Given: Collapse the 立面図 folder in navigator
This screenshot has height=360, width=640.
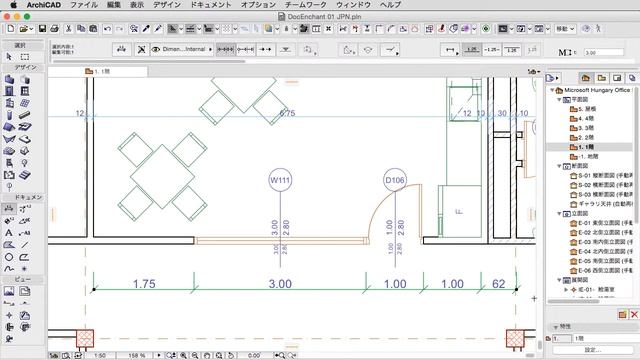Looking at the screenshot, I should (559, 213).
